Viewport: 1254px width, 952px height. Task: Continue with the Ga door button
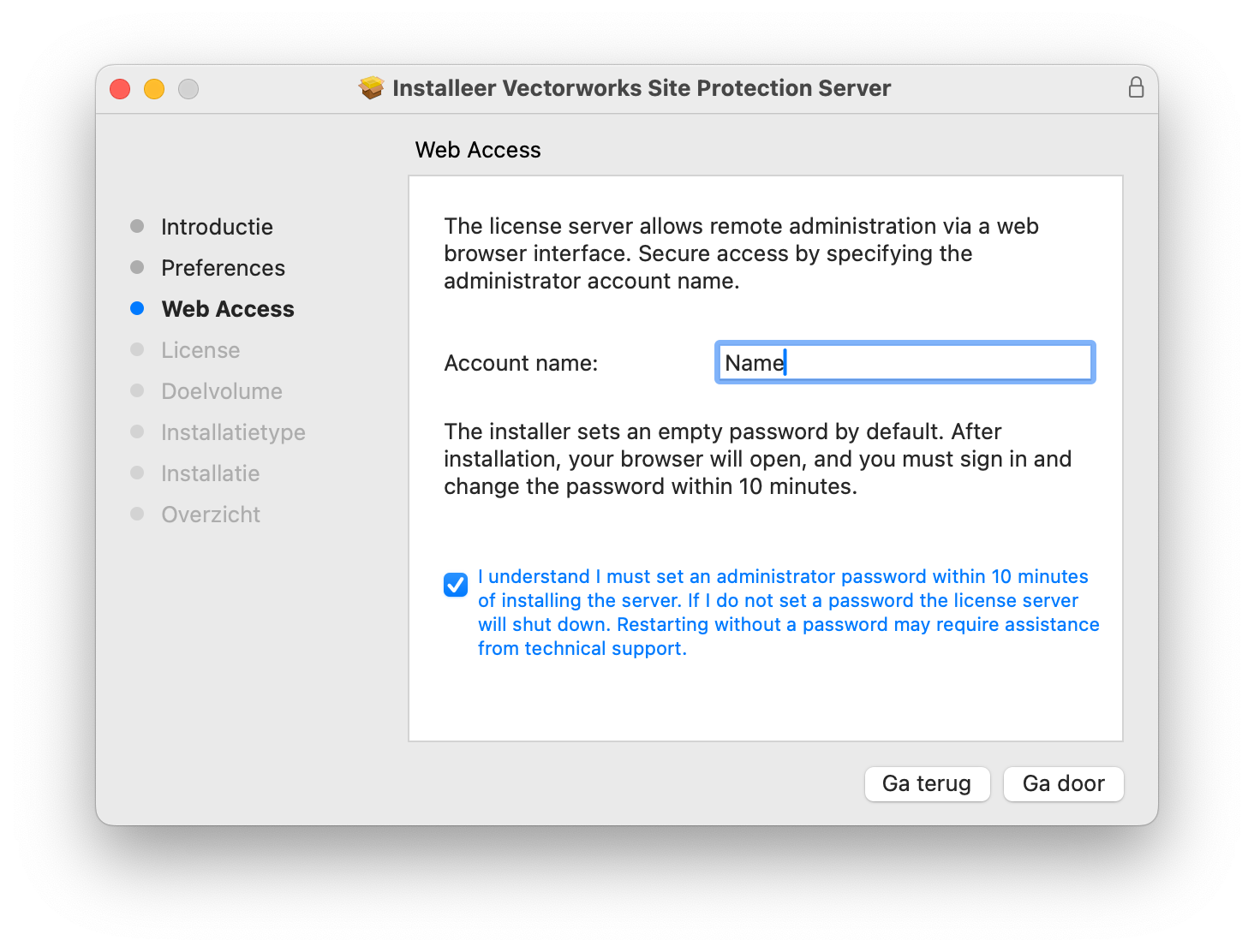[x=1063, y=783]
